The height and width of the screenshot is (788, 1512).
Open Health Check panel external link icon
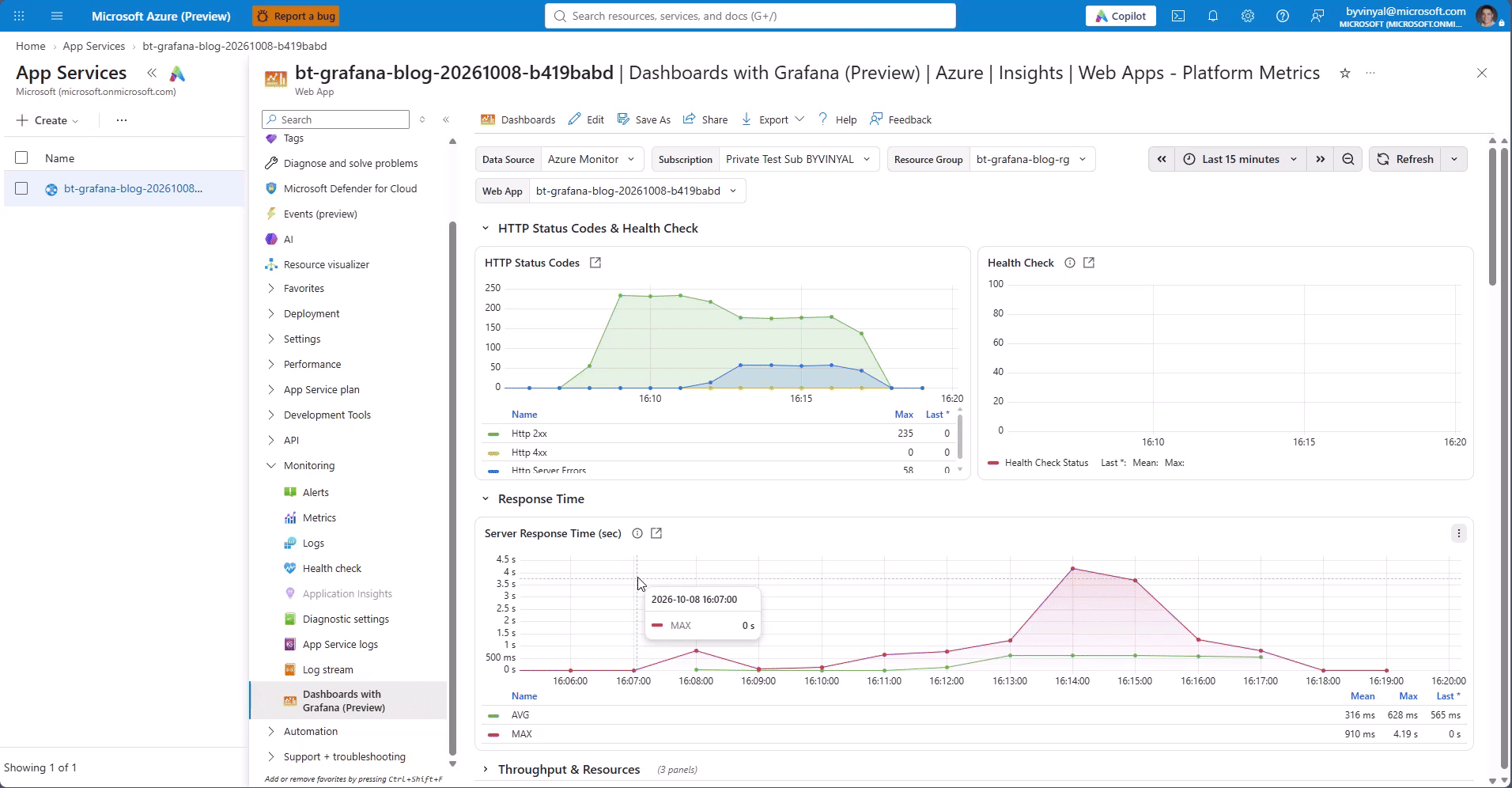pos(1089,263)
